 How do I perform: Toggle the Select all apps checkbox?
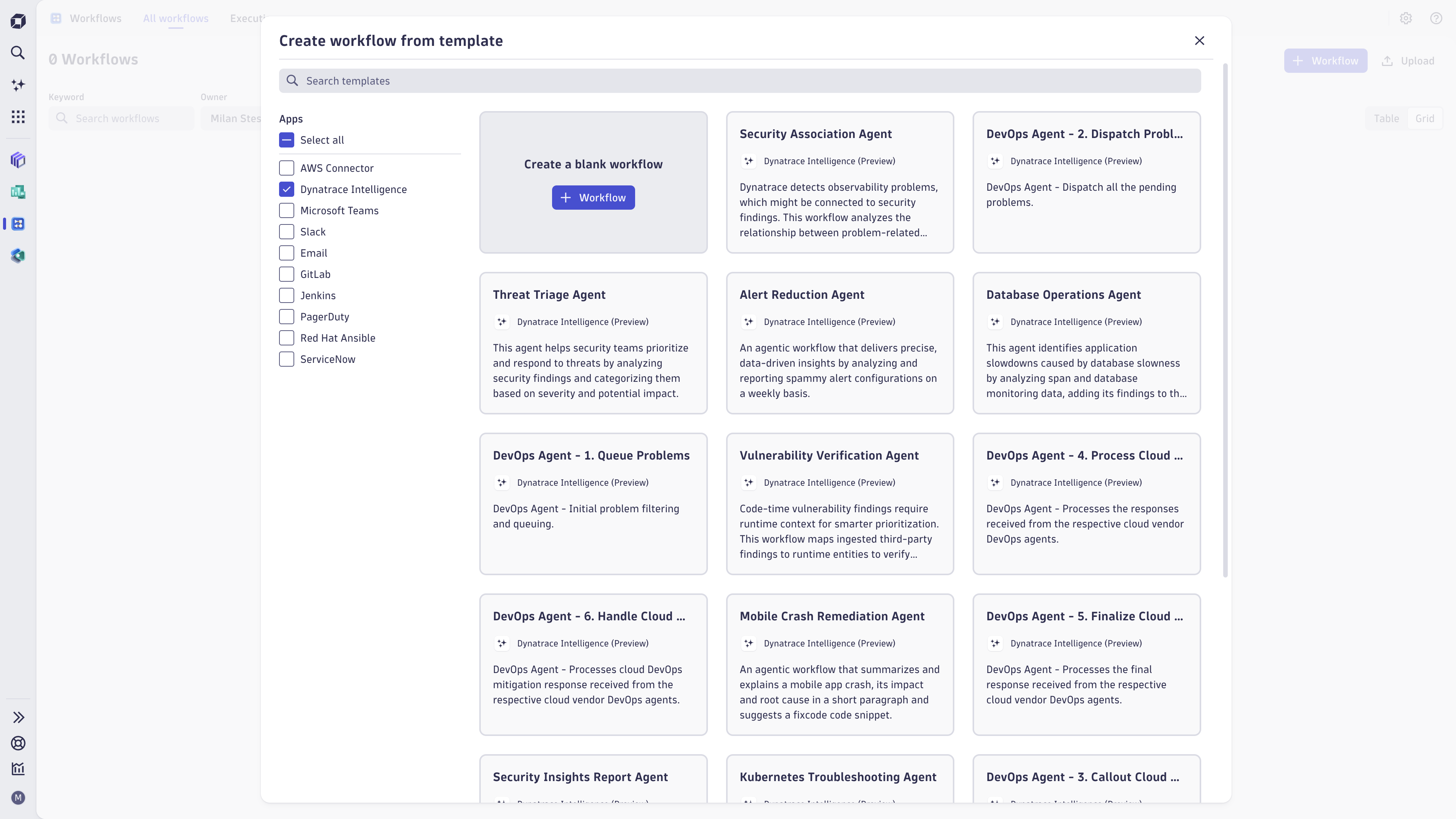pyautogui.click(x=287, y=140)
